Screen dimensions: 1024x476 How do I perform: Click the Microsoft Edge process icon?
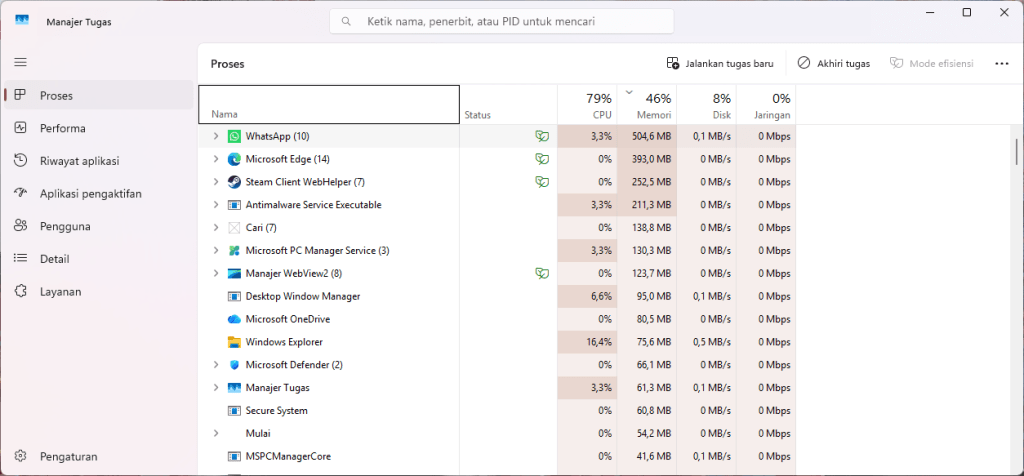click(234, 159)
